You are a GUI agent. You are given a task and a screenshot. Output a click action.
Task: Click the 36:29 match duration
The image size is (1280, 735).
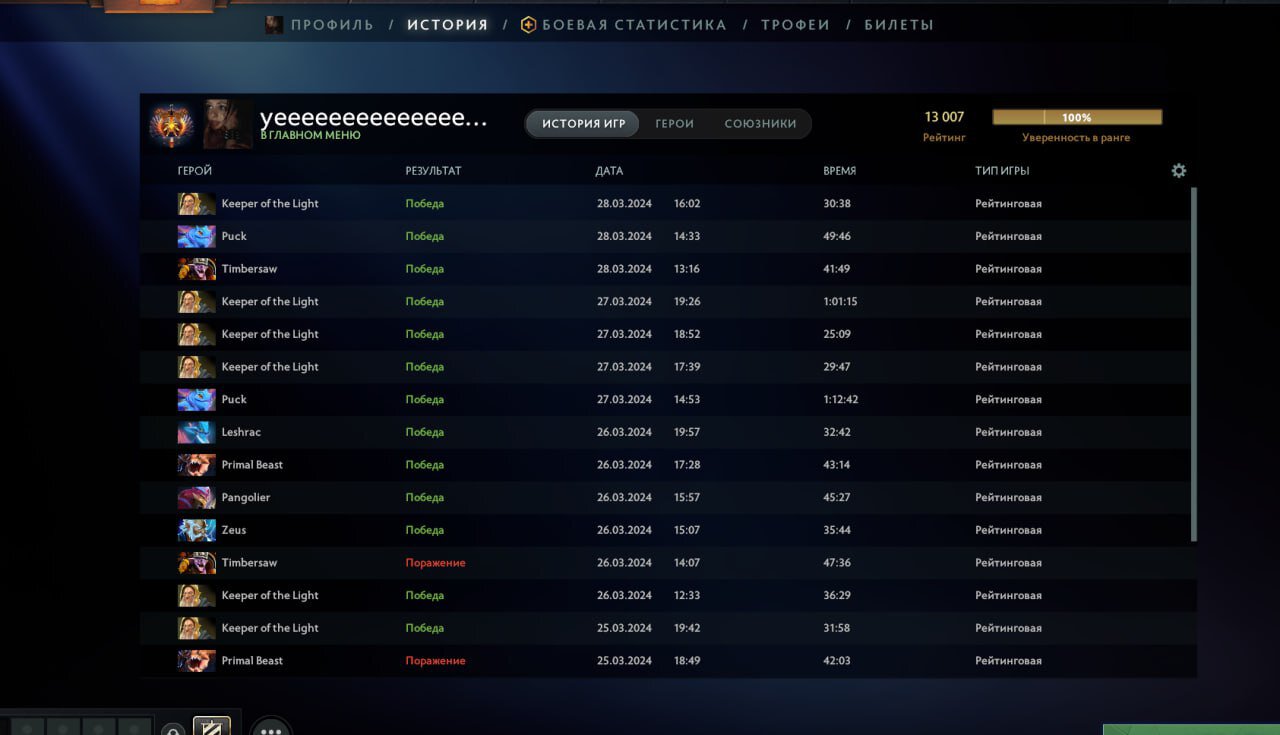click(x=837, y=596)
